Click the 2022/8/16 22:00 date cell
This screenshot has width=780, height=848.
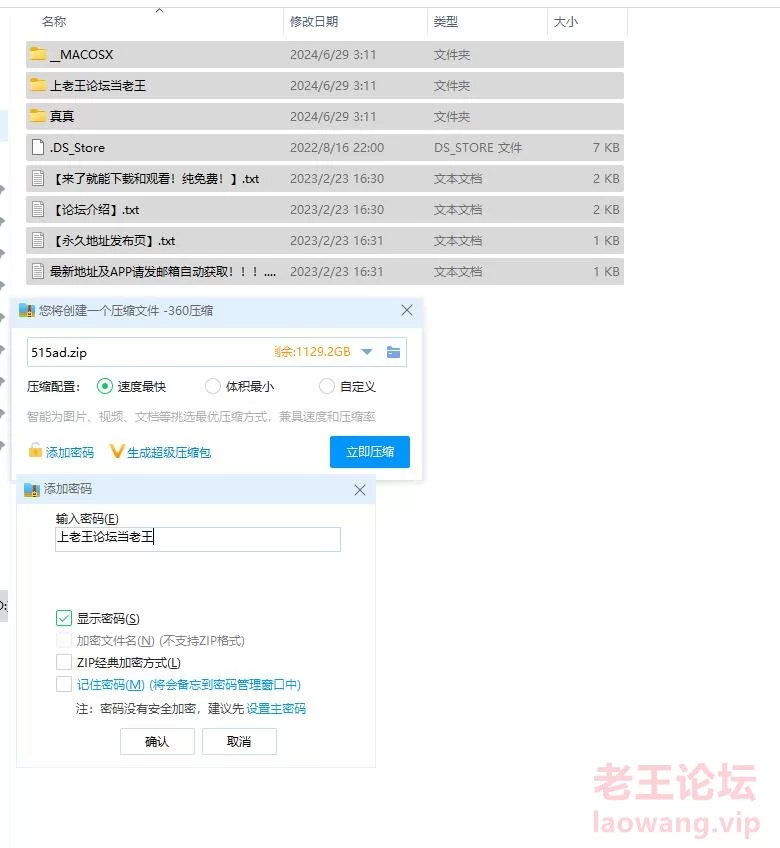pyautogui.click(x=337, y=148)
